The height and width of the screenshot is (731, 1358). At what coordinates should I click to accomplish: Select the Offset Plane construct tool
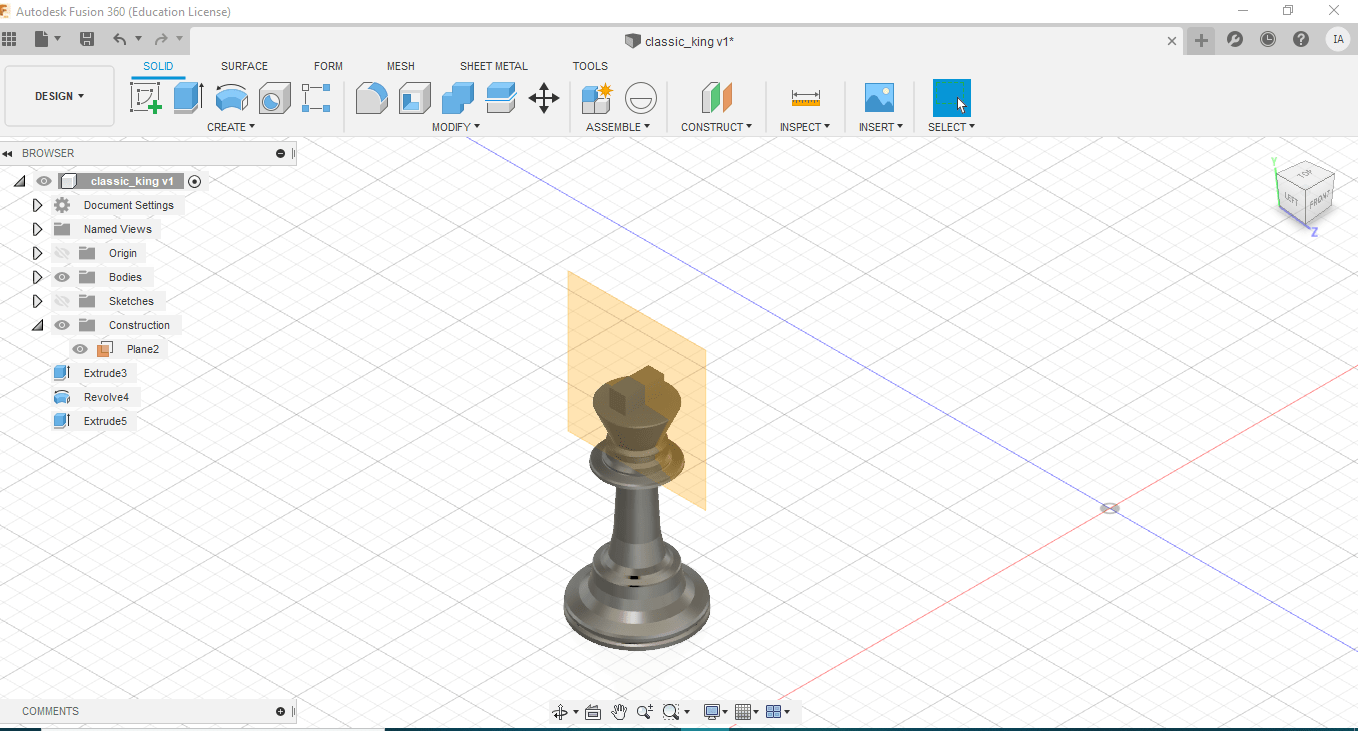(x=717, y=98)
